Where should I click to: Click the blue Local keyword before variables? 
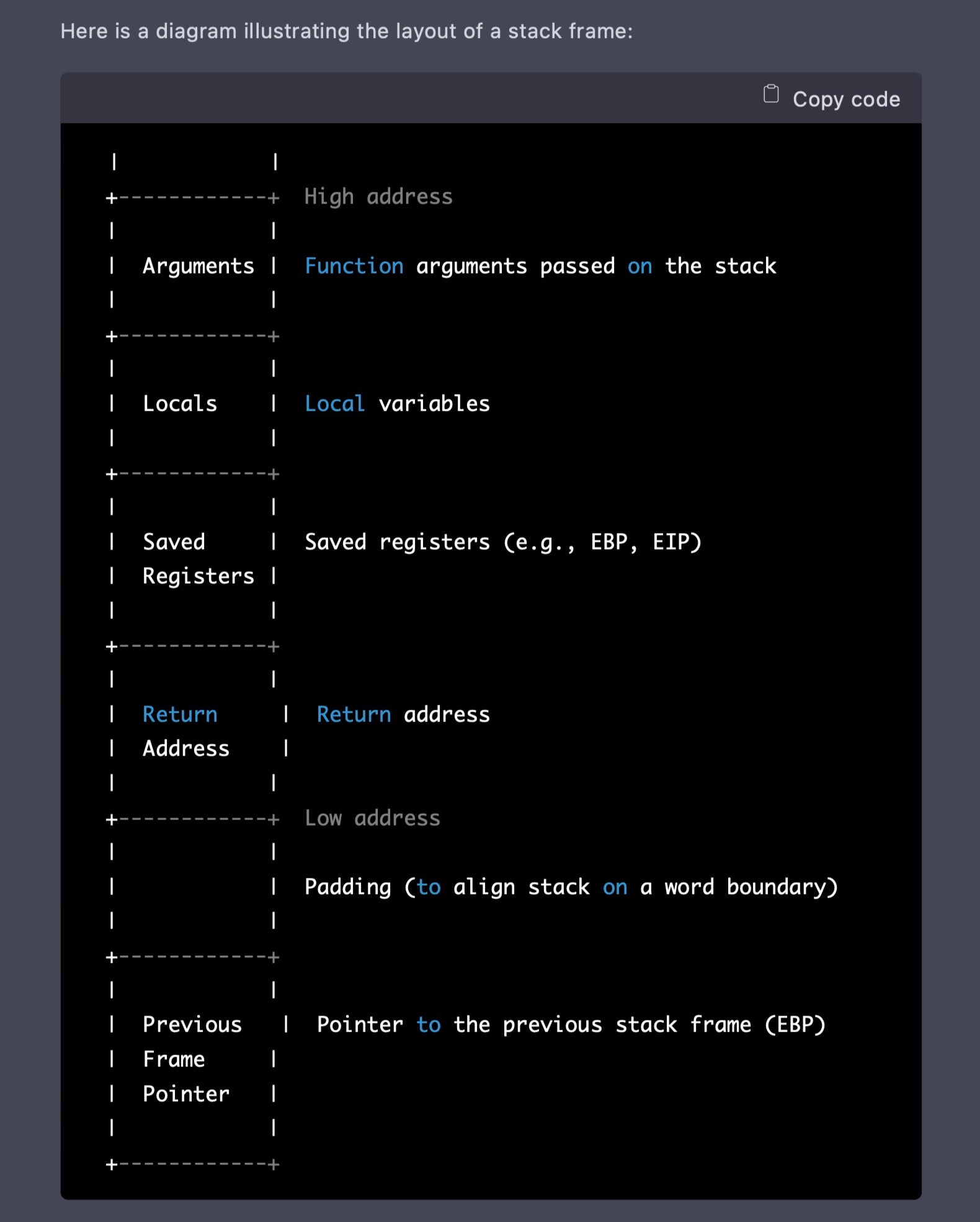click(334, 404)
